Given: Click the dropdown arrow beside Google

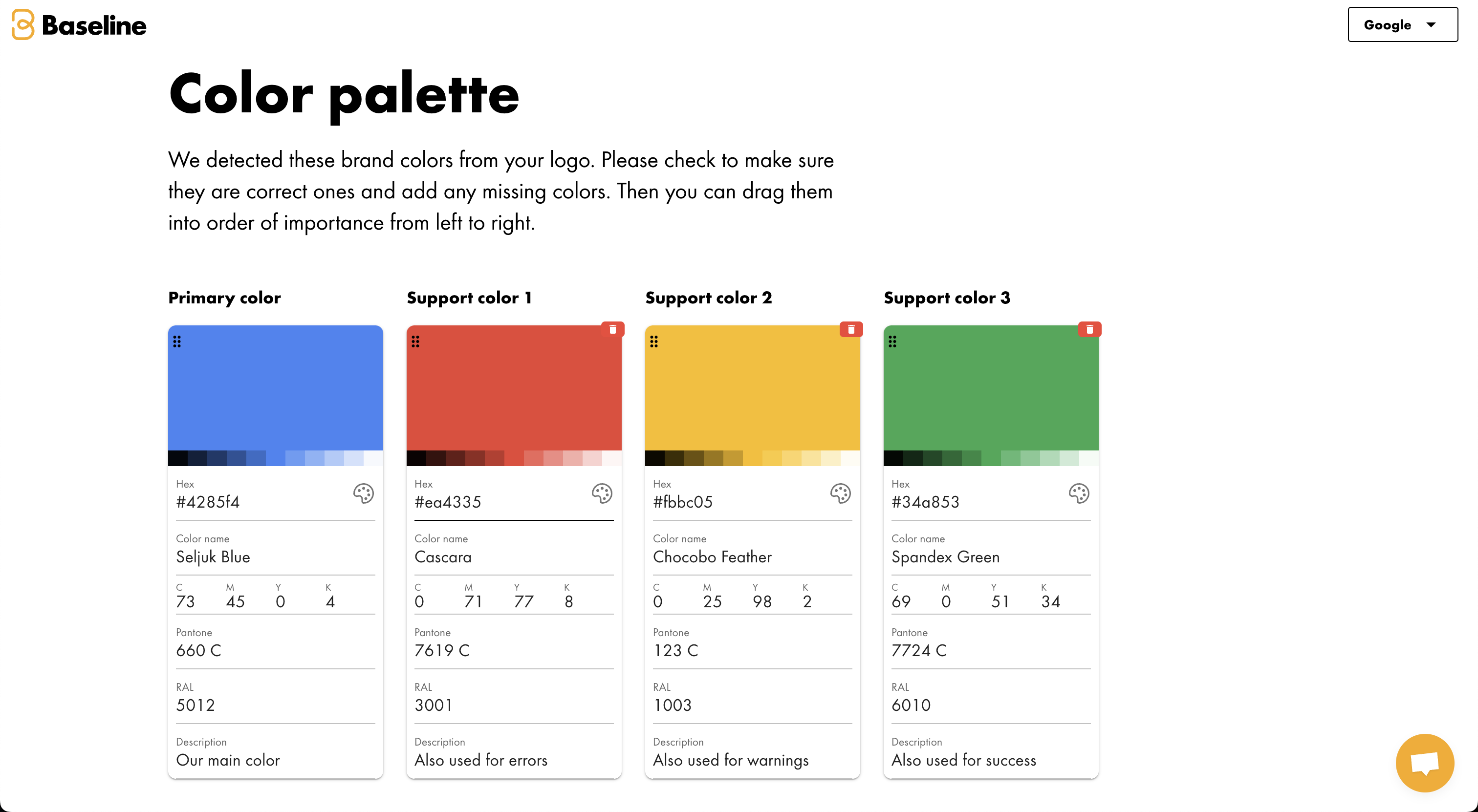Looking at the screenshot, I should pyautogui.click(x=1431, y=24).
